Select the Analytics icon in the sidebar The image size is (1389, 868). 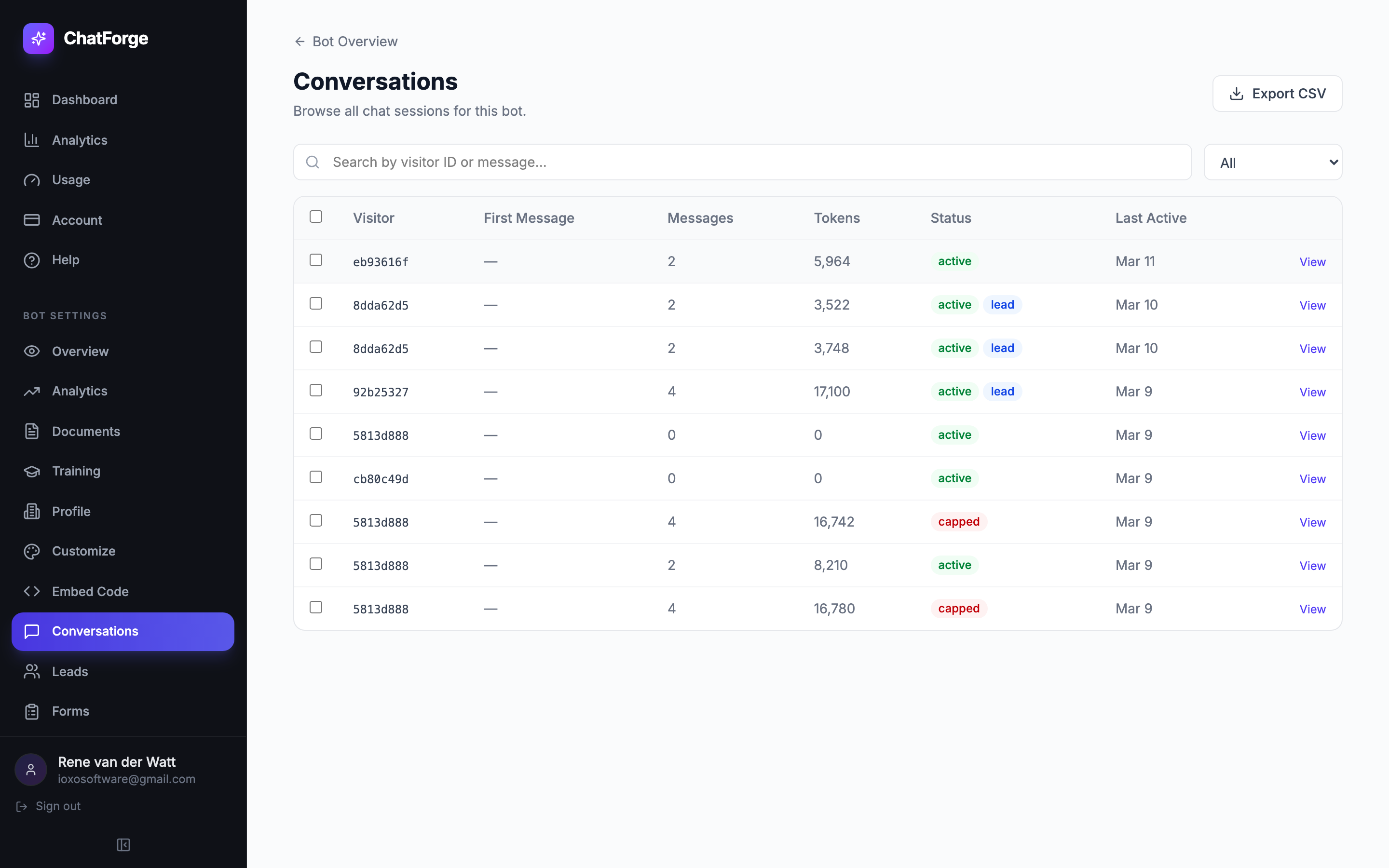click(31, 139)
